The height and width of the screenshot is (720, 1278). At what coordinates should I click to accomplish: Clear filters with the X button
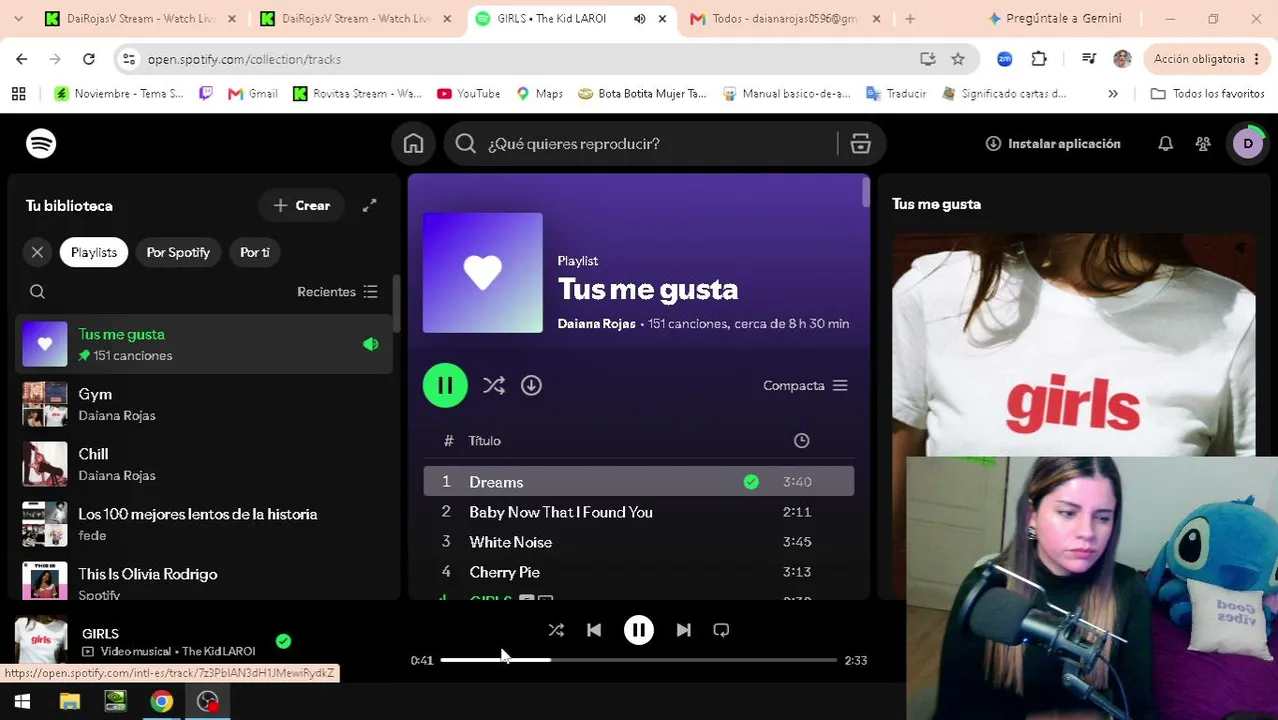pos(37,252)
